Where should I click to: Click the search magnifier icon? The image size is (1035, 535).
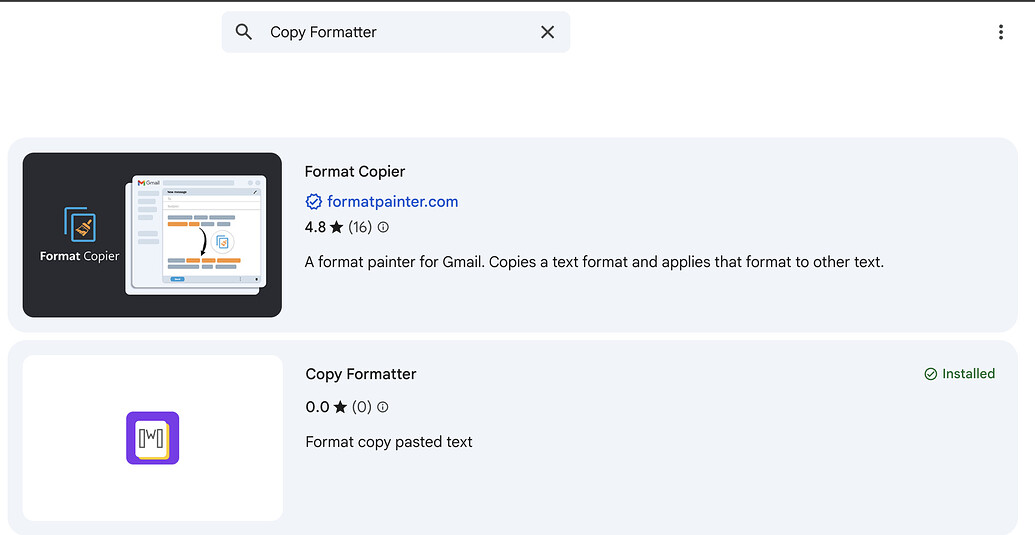pos(244,32)
